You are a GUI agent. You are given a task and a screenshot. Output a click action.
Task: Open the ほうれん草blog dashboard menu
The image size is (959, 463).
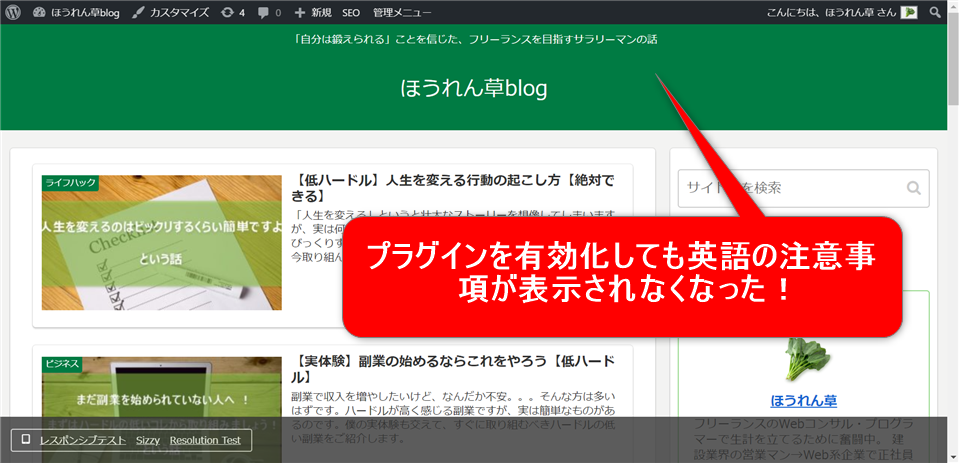point(76,12)
